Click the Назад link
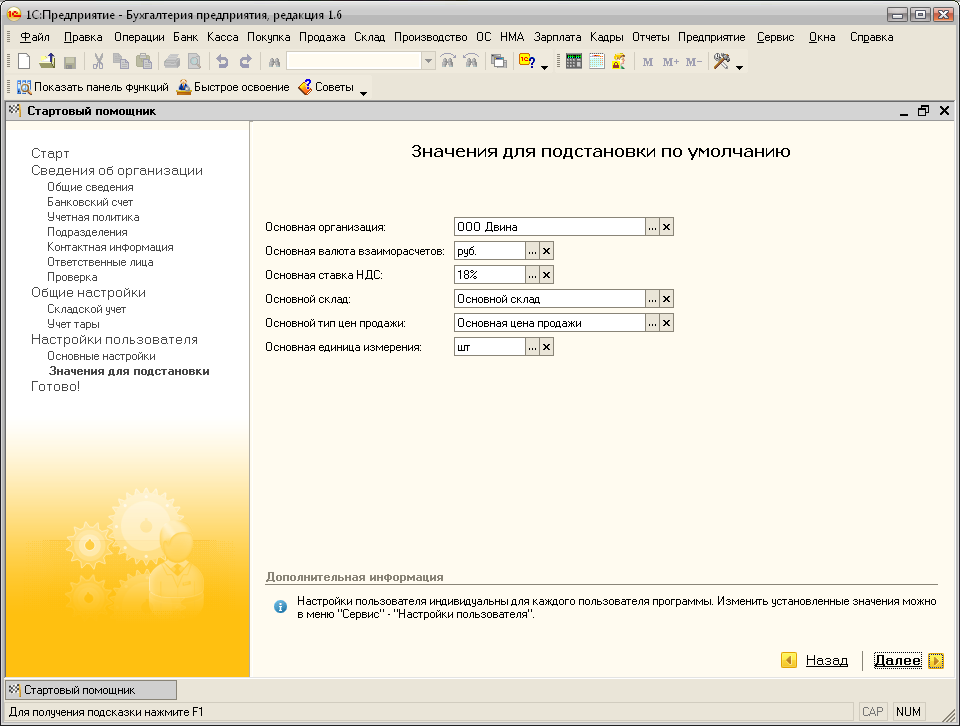This screenshot has width=960, height=726. 827,660
